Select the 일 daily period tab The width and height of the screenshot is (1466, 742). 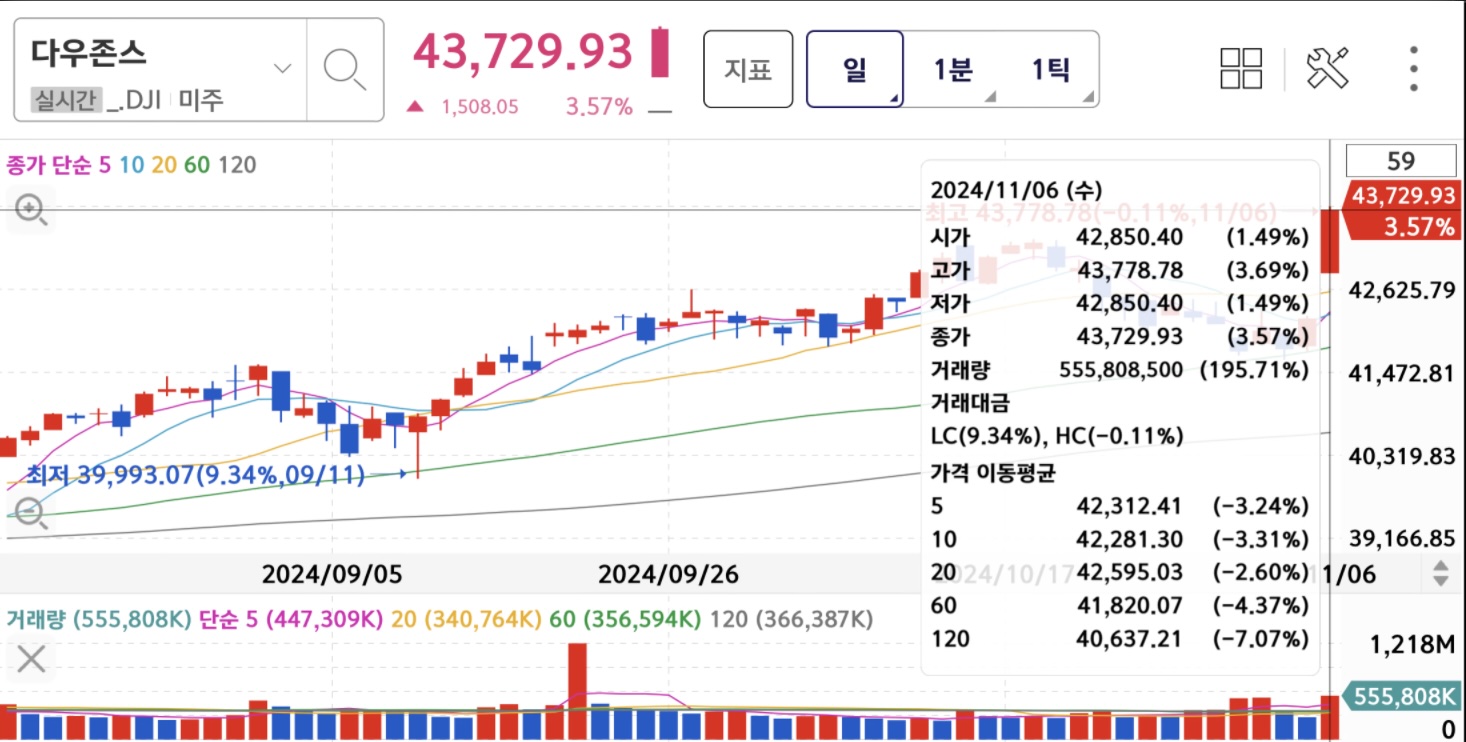[855, 69]
